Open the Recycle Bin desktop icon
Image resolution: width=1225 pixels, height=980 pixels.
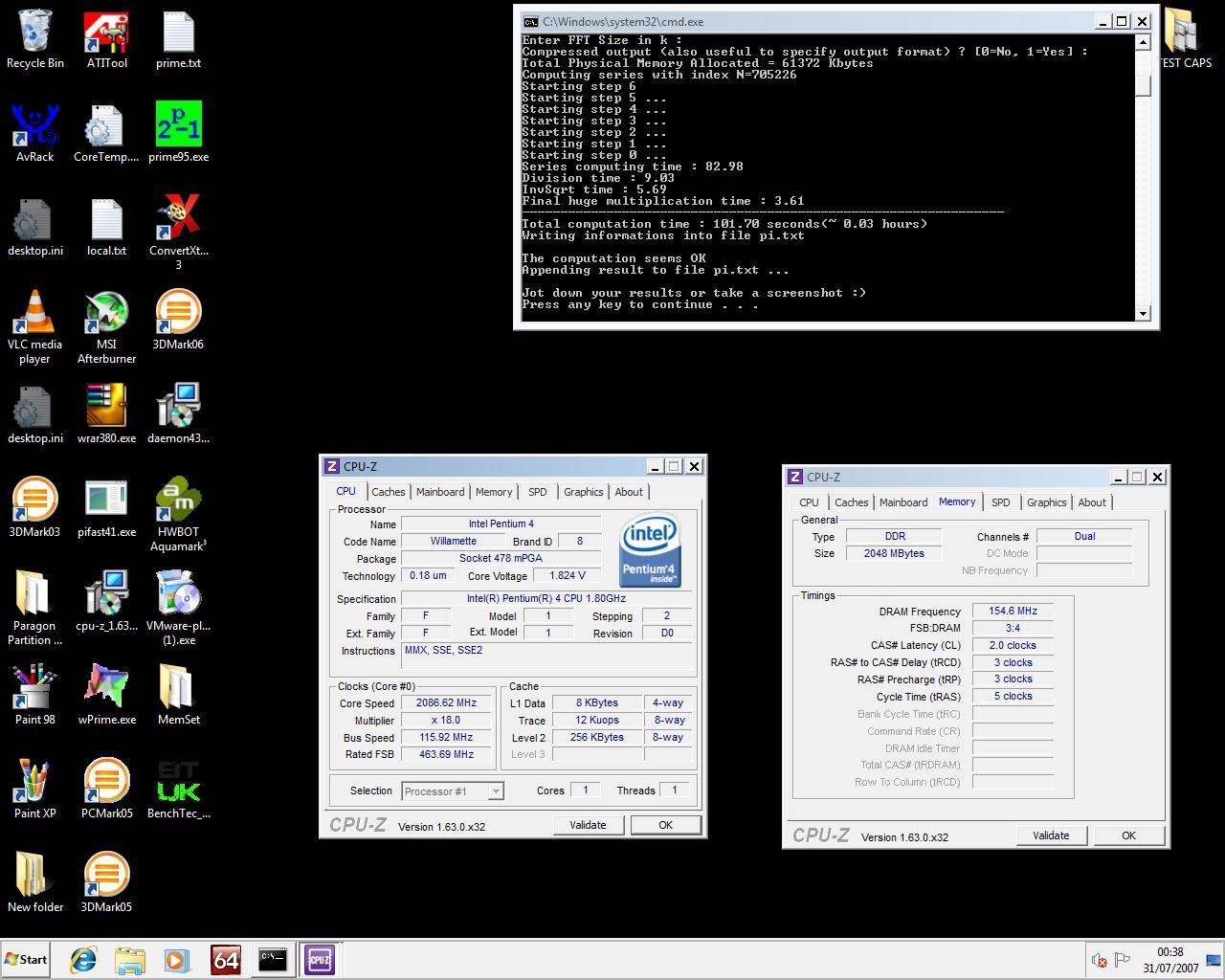pyautogui.click(x=35, y=39)
